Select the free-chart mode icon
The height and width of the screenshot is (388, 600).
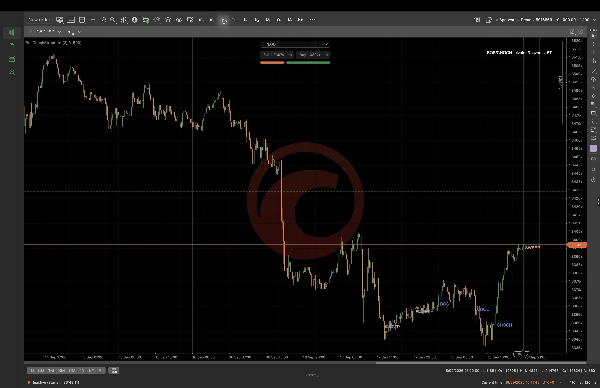pyautogui.click(x=82, y=20)
